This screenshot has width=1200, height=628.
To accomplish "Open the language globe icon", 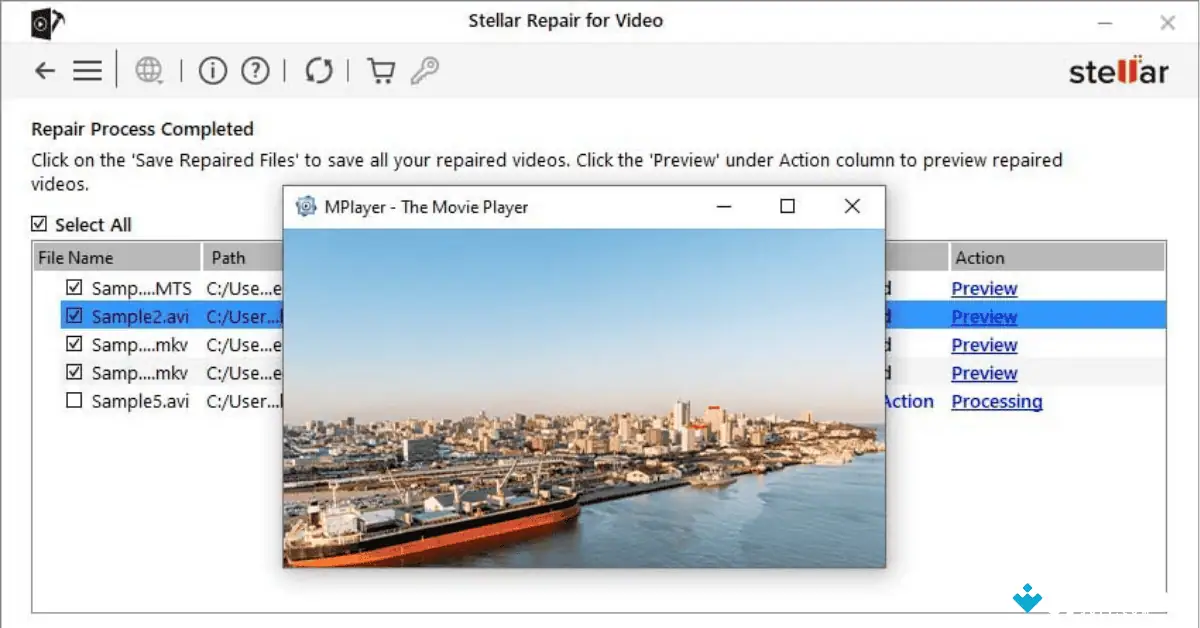I will 147,70.
